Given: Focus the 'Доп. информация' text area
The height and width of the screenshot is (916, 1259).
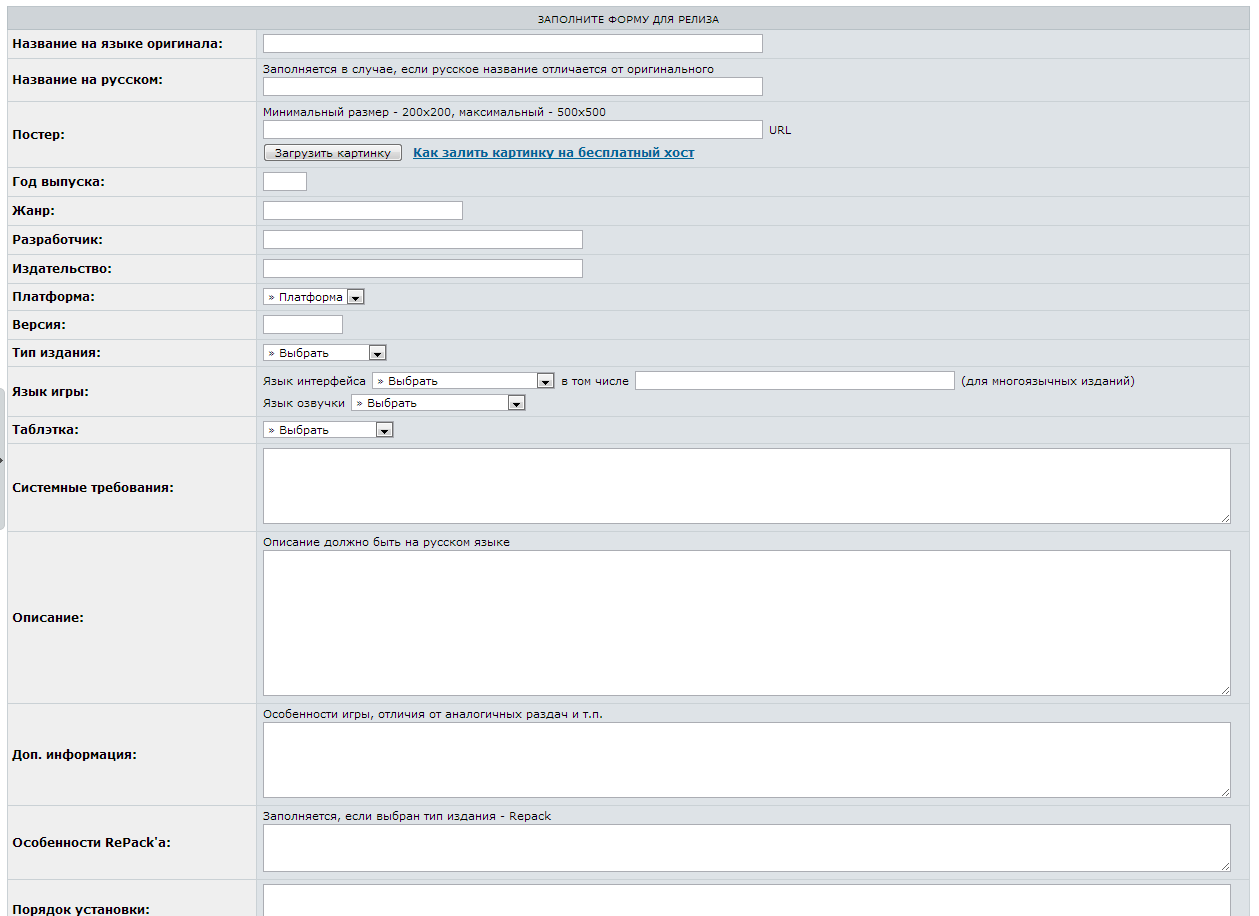Looking at the screenshot, I should pos(746,760).
